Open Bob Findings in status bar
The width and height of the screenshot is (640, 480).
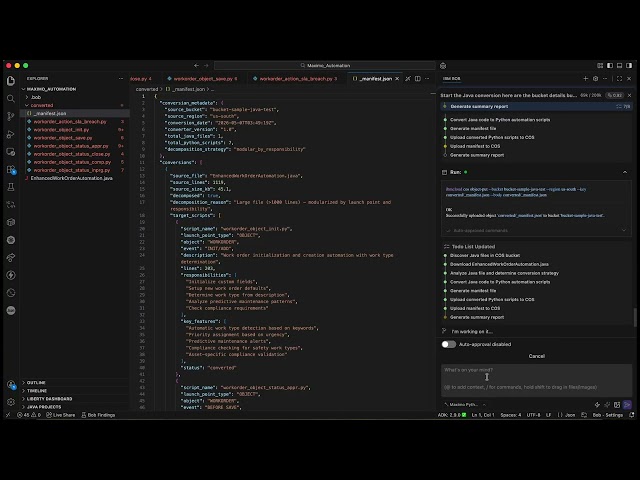[x=98, y=415]
